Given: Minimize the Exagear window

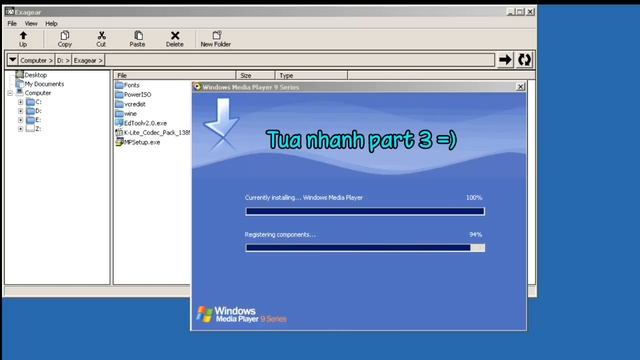Looking at the screenshot, I should pyautogui.click(x=510, y=12).
